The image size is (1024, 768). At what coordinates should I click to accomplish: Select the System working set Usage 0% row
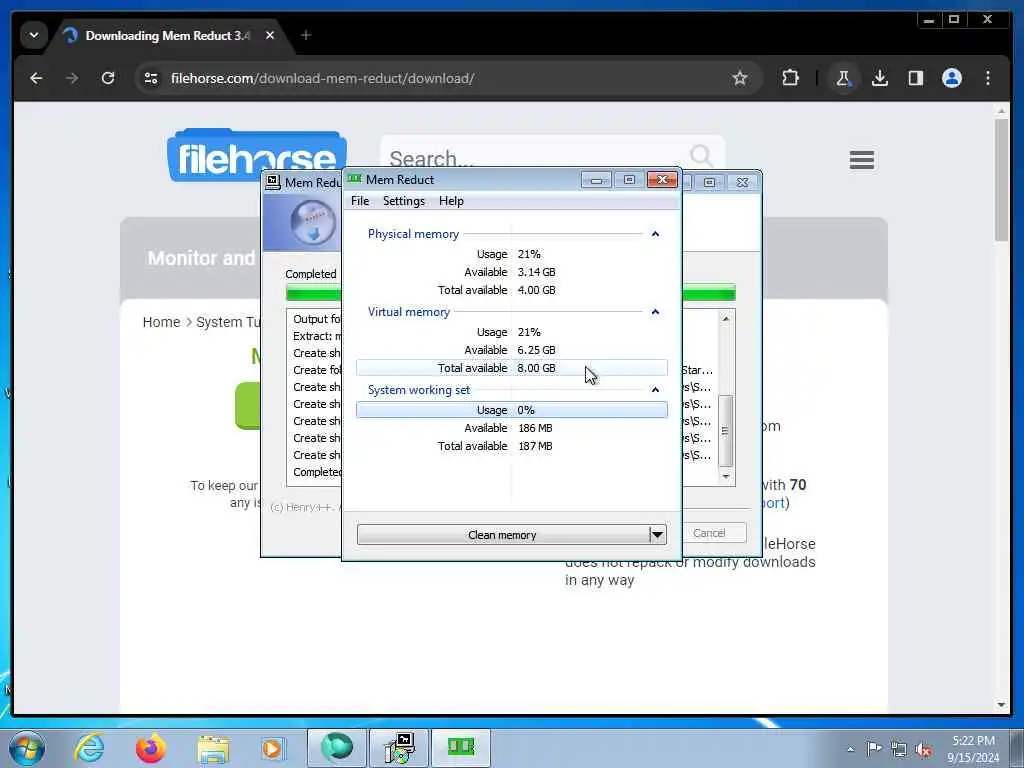point(511,410)
